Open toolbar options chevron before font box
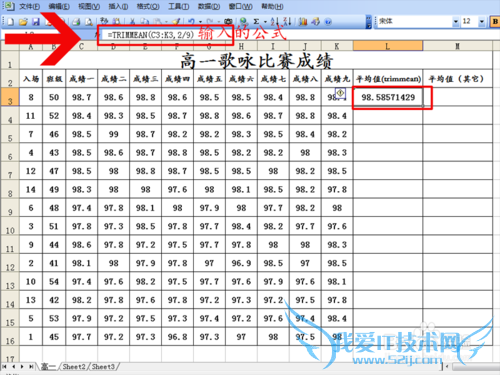The height and width of the screenshot is (375, 500). (369, 22)
